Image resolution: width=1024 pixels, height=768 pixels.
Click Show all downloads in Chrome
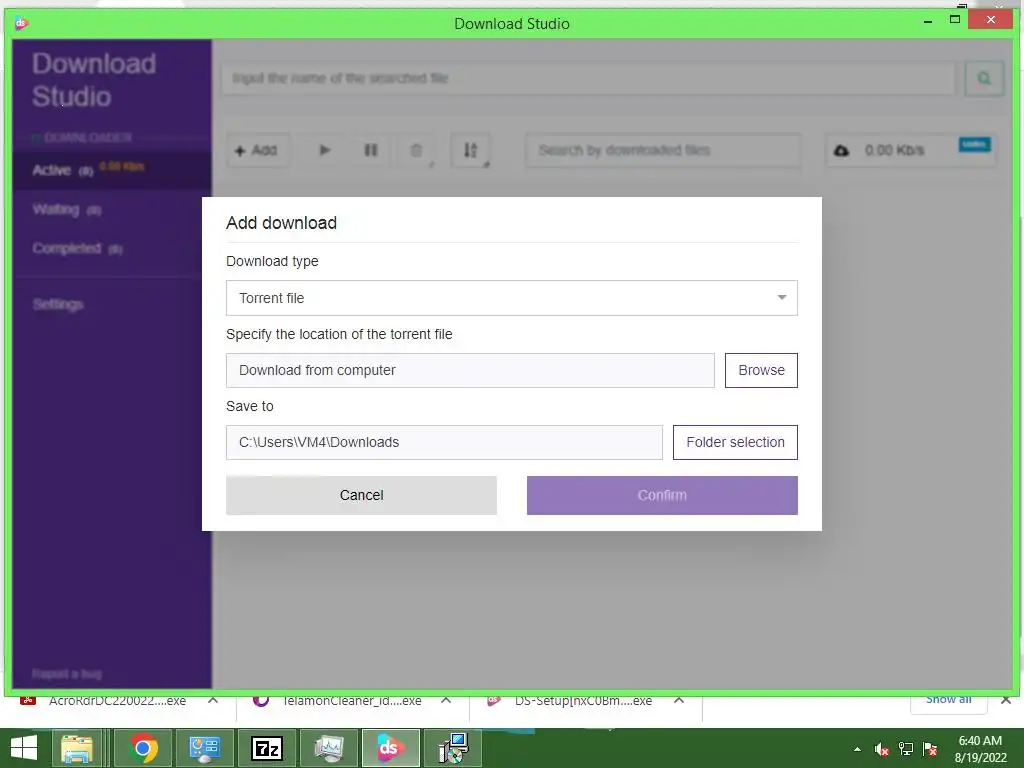point(948,700)
